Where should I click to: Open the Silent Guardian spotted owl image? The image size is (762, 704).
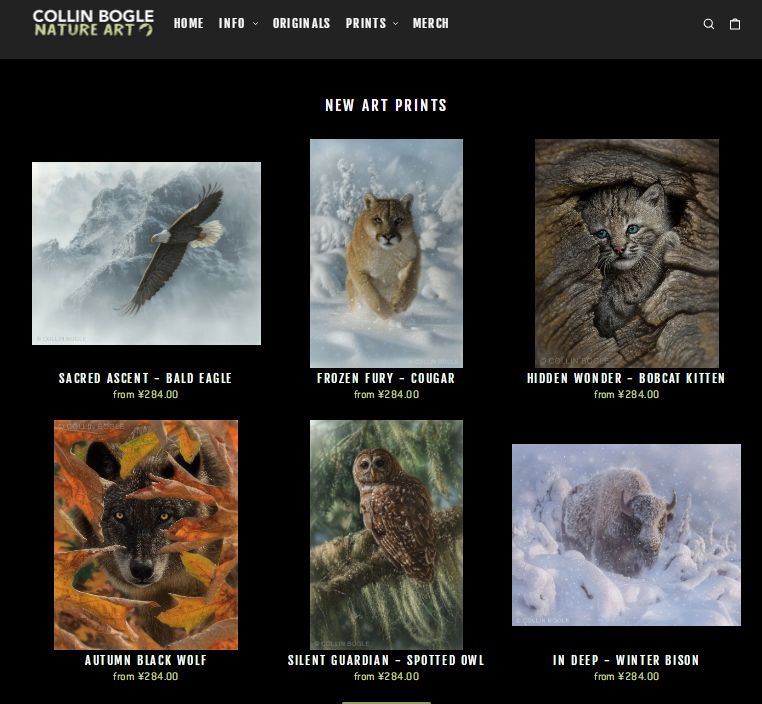pyautogui.click(x=386, y=534)
